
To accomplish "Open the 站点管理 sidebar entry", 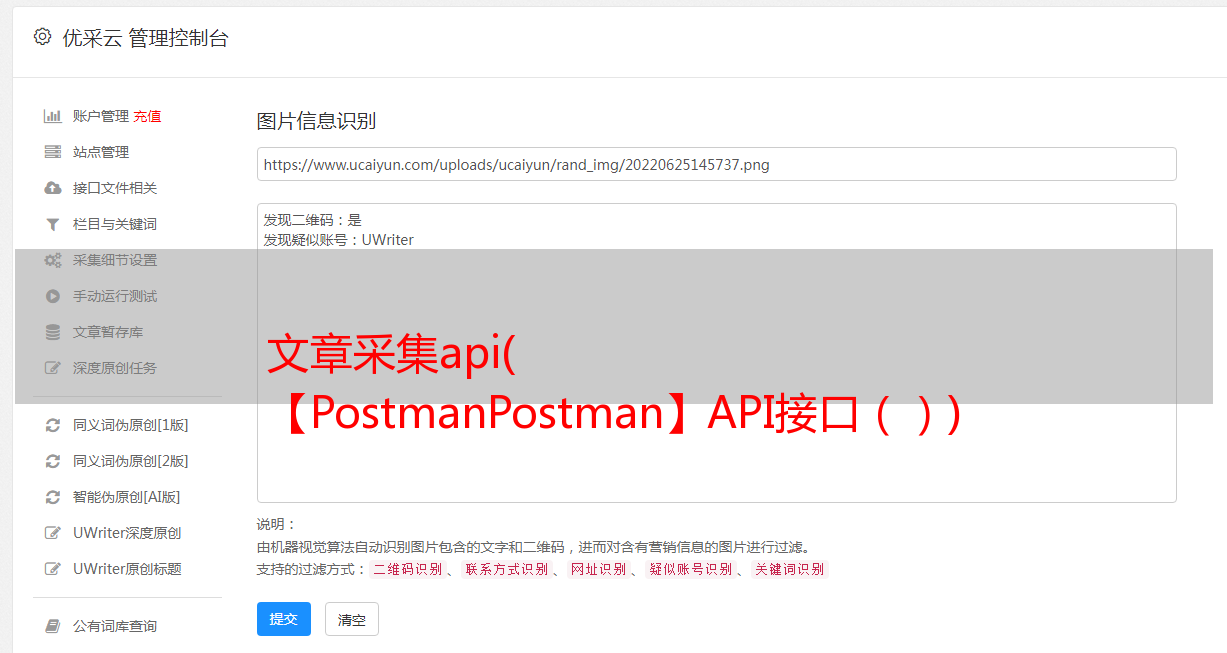I will point(101,152).
